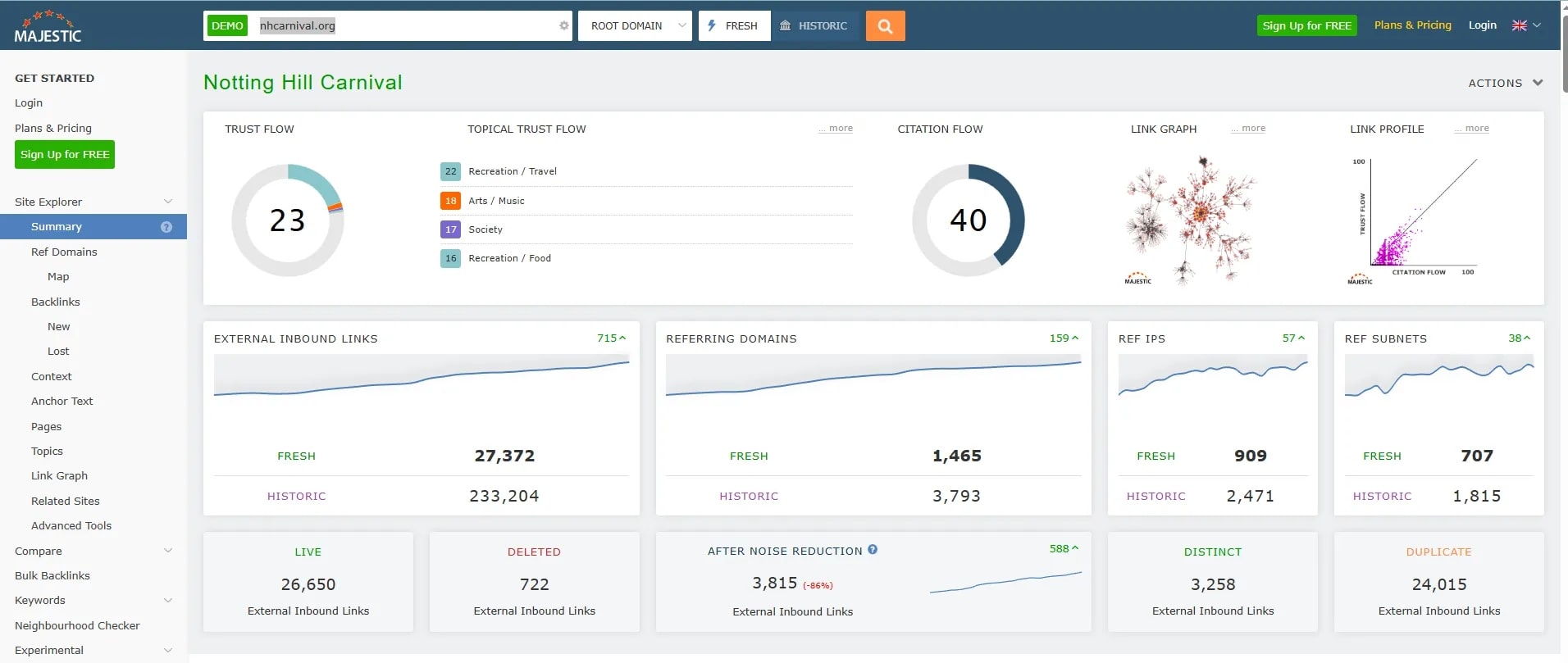
Task: Click the 715 external inbound links increase indicator
Action: 611,338
